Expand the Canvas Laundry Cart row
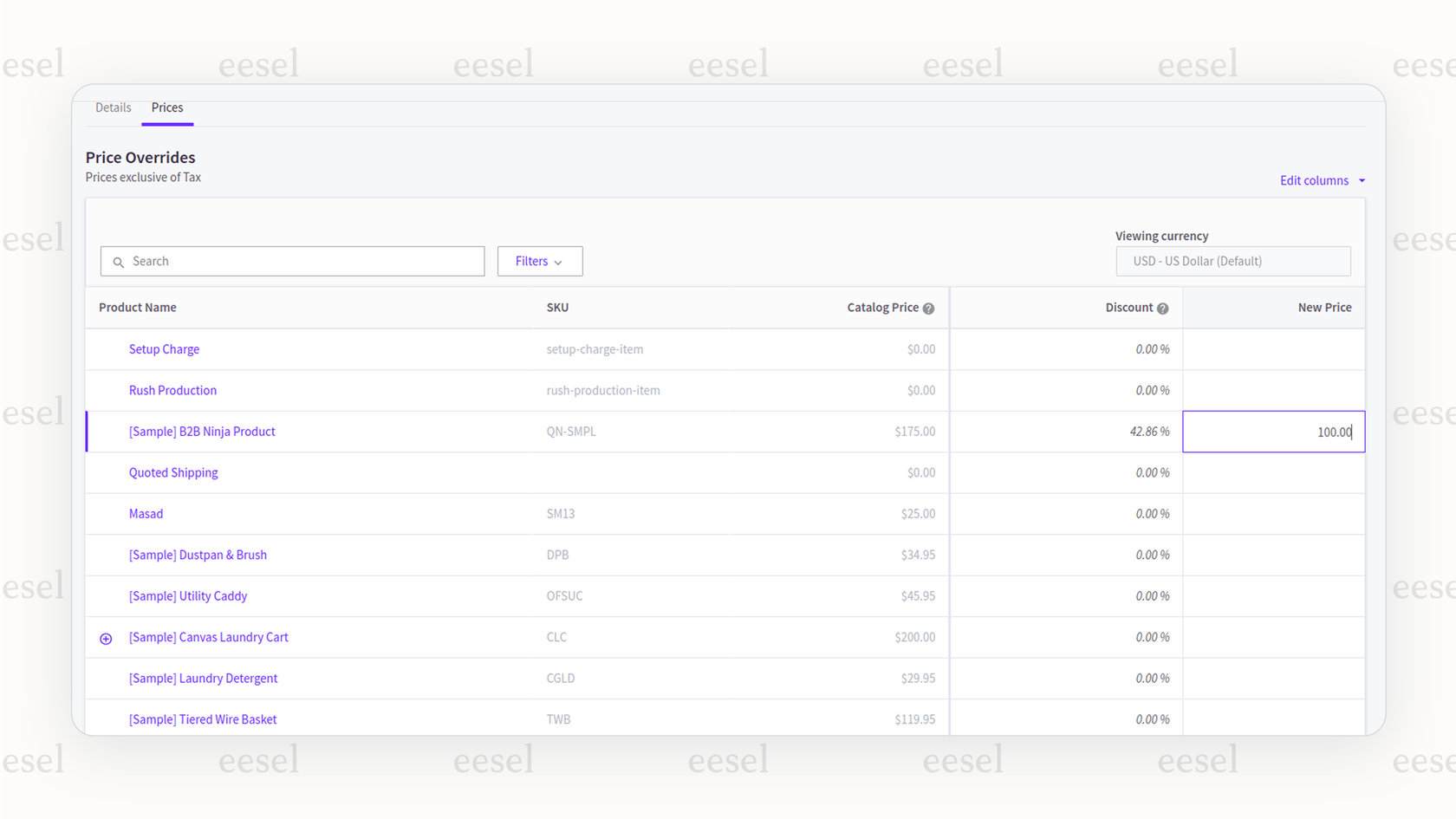Screen dimensions: 1456x819 pyautogui.click(x=106, y=639)
